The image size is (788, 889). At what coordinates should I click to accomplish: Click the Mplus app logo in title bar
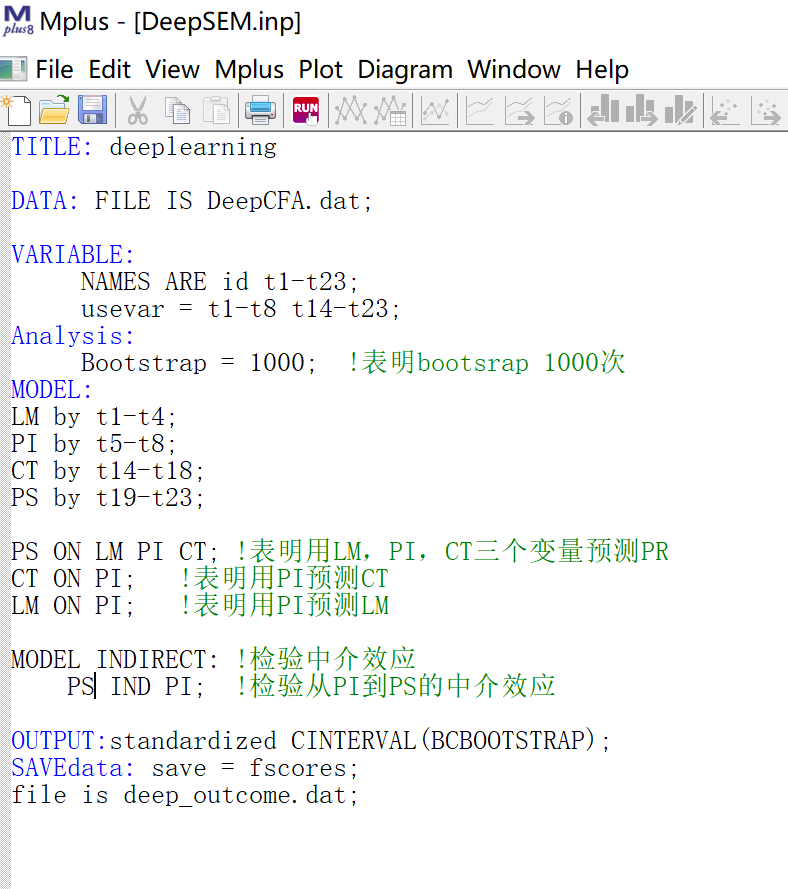(x=18, y=21)
